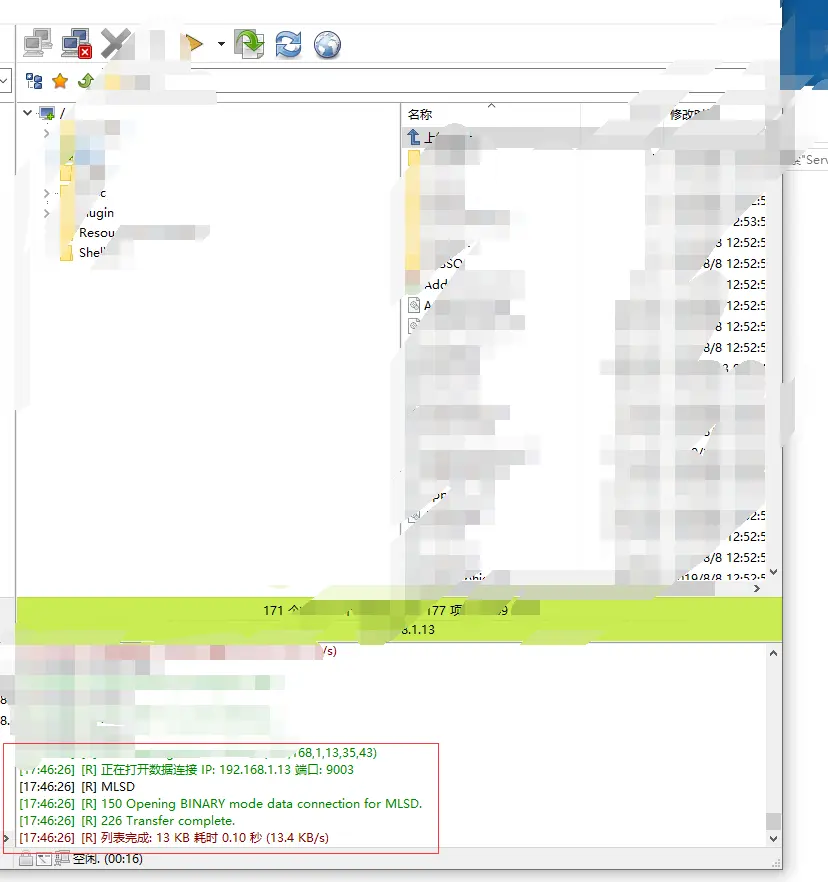Viewport: 828px width, 882px height.
Task: Click the parent directory up-arrow icon in file list
Action: coord(413,137)
